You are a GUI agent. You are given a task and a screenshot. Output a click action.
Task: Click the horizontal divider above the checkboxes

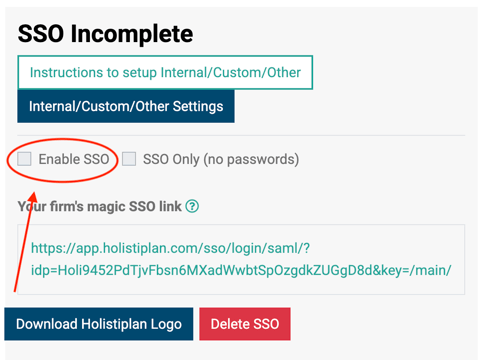pyautogui.click(x=241, y=136)
